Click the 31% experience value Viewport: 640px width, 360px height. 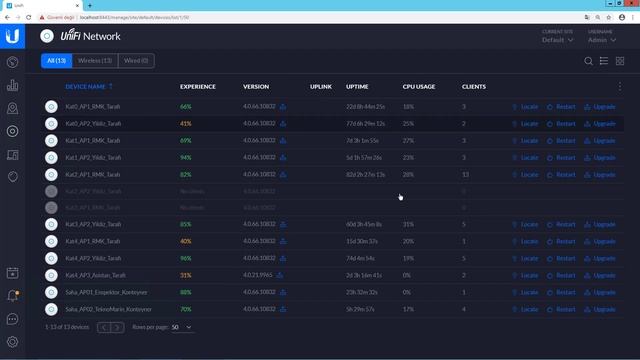186,276
